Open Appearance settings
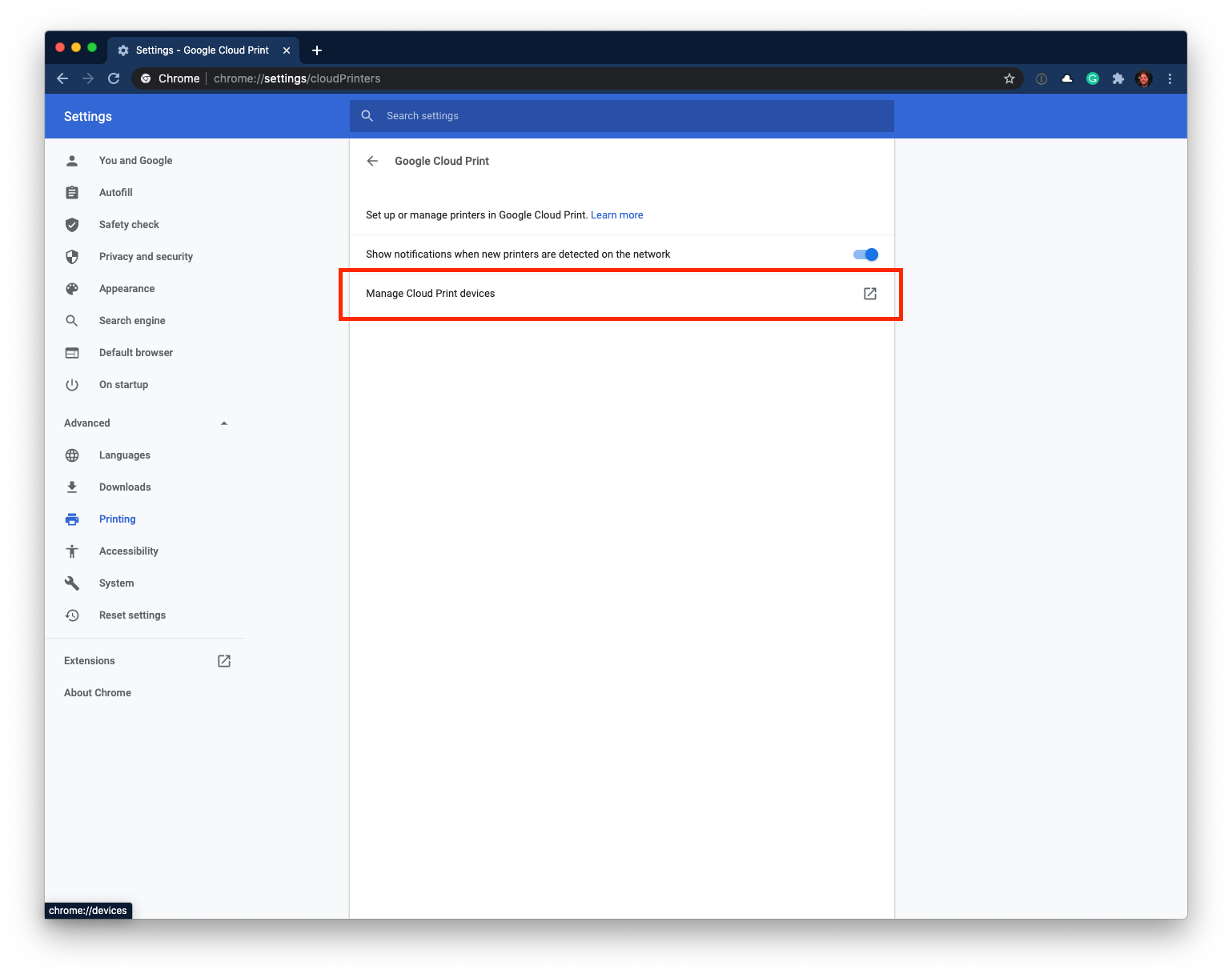Image resolution: width=1232 pixels, height=978 pixels. pyautogui.click(x=126, y=289)
